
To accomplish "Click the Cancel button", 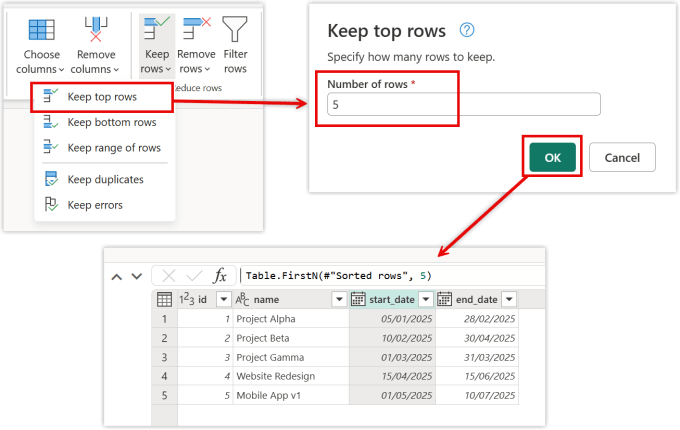I will coord(622,157).
